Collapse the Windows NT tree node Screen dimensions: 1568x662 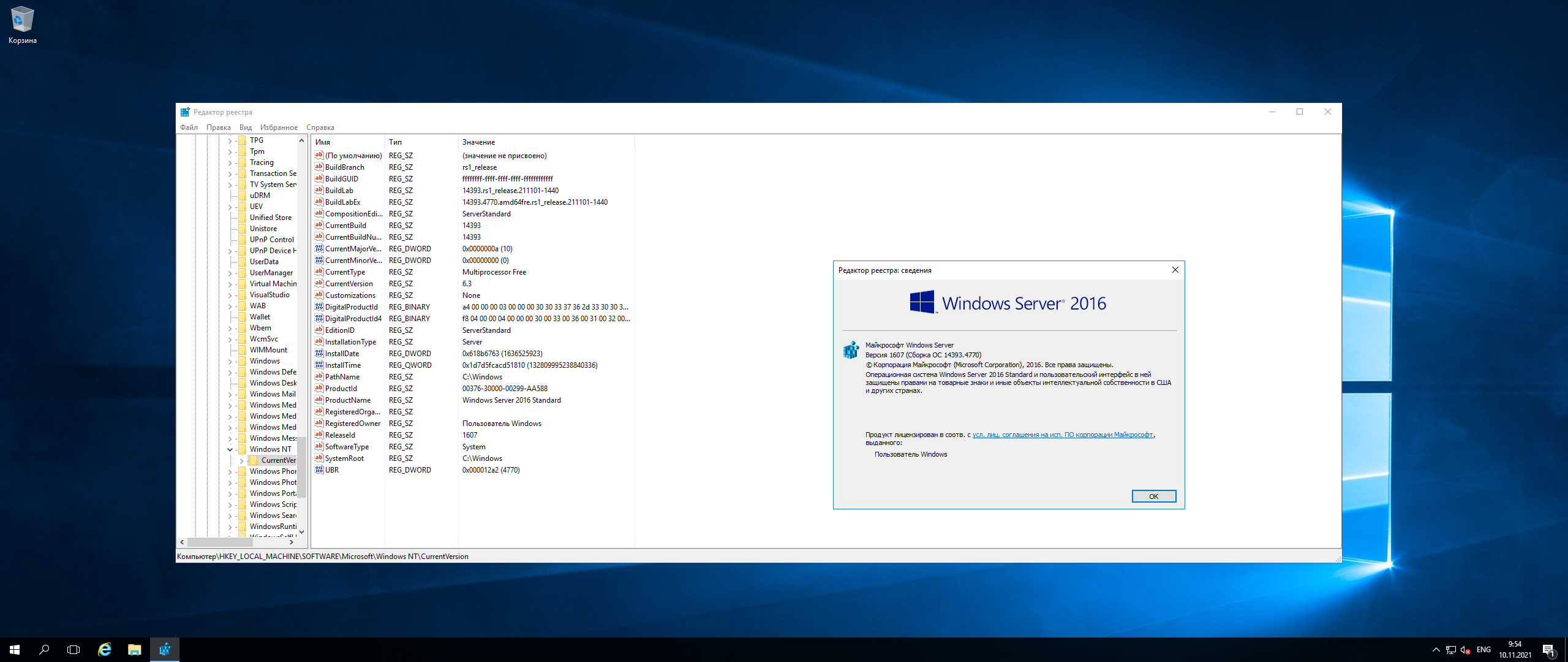click(x=230, y=449)
